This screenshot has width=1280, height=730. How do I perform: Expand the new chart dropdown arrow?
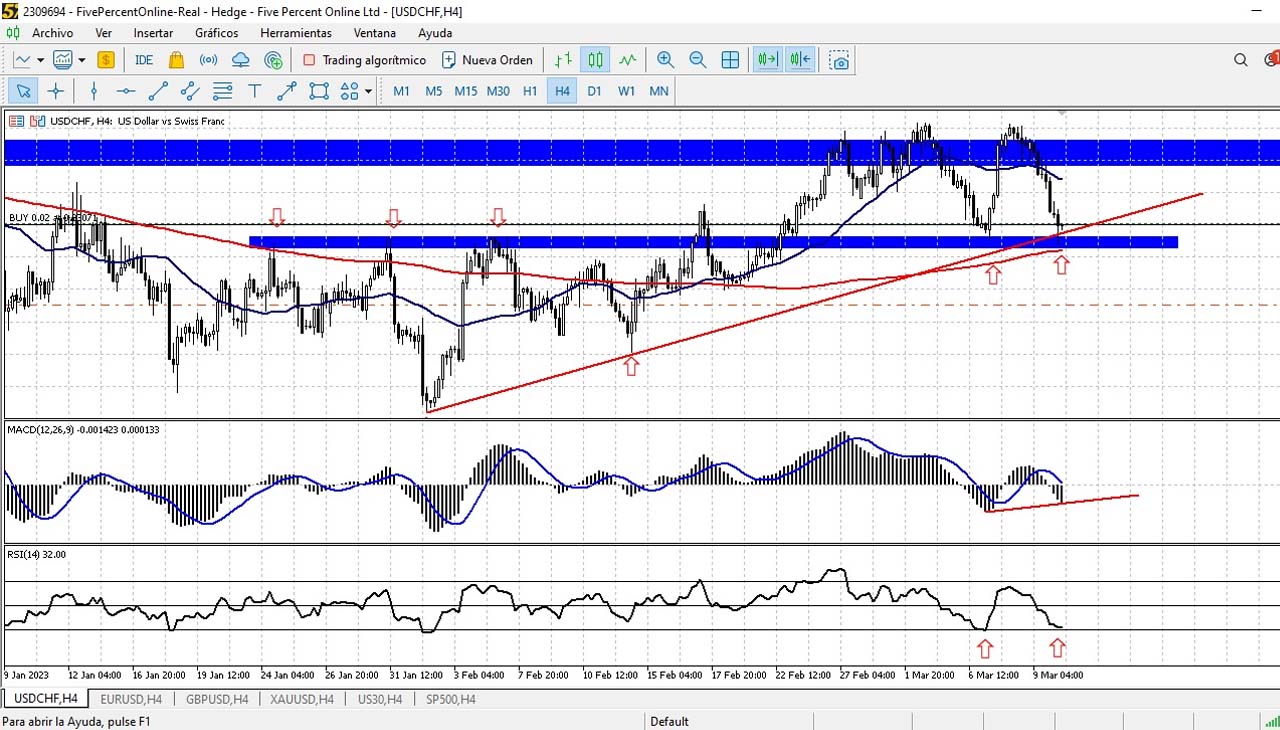(39, 60)
